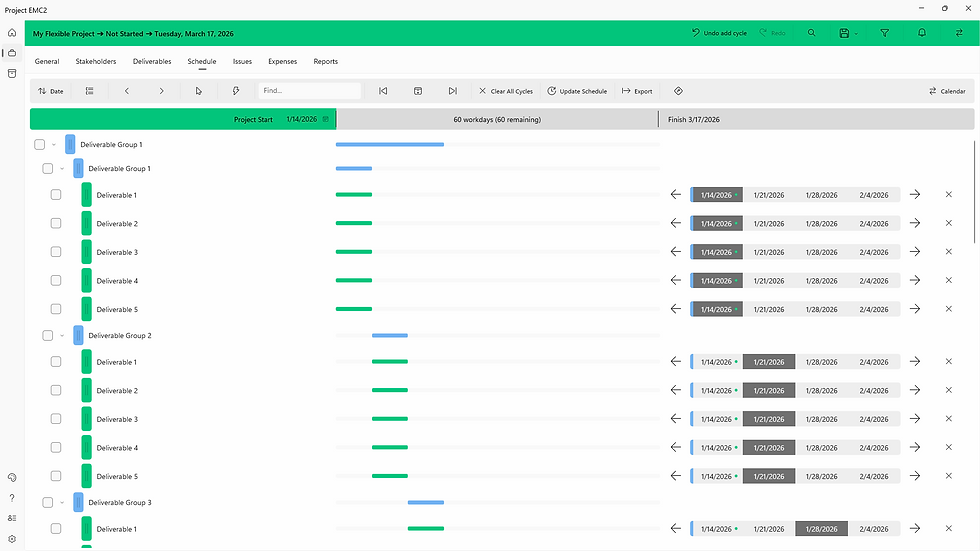Screen dimensions: 980x551
Task: Check Deliverable 2 under Group 2
Action: click(x=56, y=390)
